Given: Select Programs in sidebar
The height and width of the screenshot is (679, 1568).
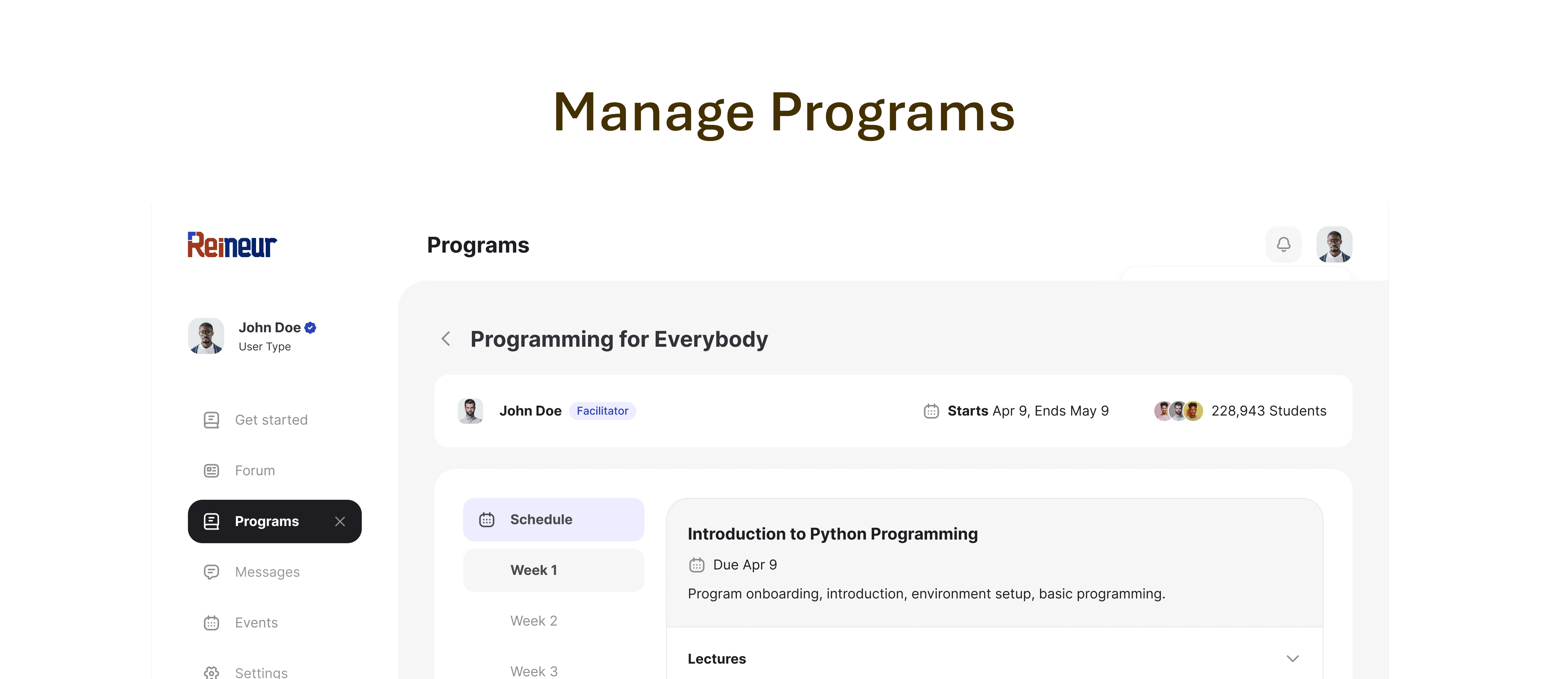Looking at the screenshot, I should [274, 521].
